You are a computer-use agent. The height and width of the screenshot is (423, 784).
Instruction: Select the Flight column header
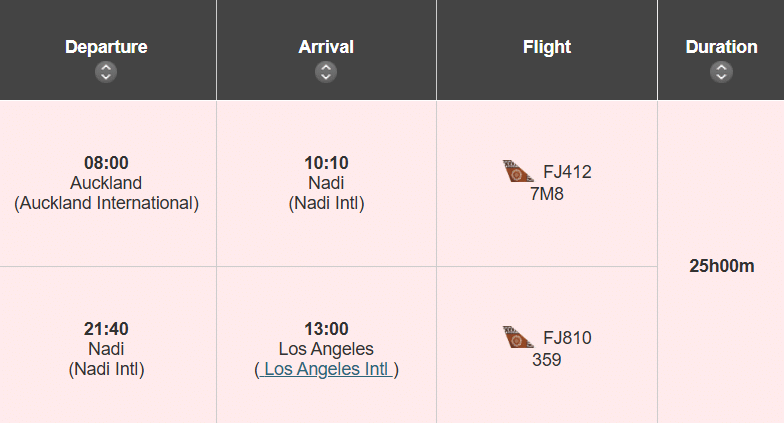(x=546, y=47)
